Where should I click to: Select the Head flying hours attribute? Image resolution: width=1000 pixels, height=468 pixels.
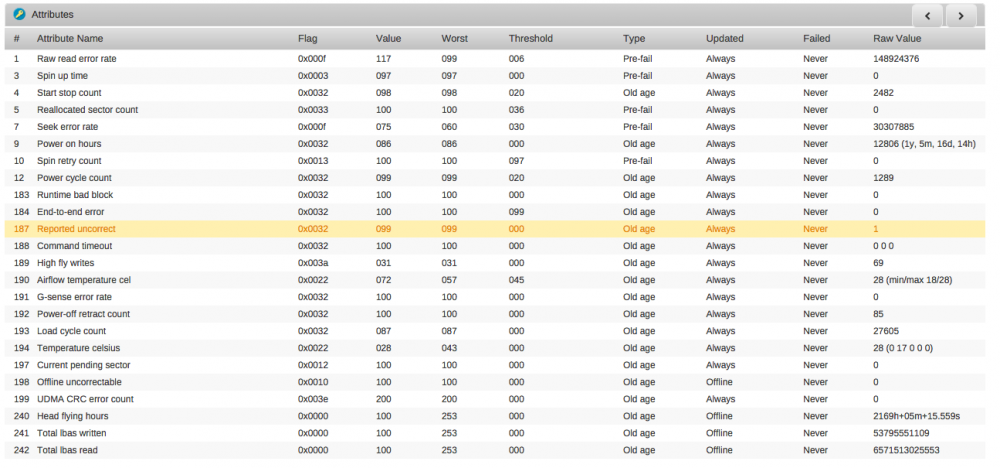(x=73, y=416)
